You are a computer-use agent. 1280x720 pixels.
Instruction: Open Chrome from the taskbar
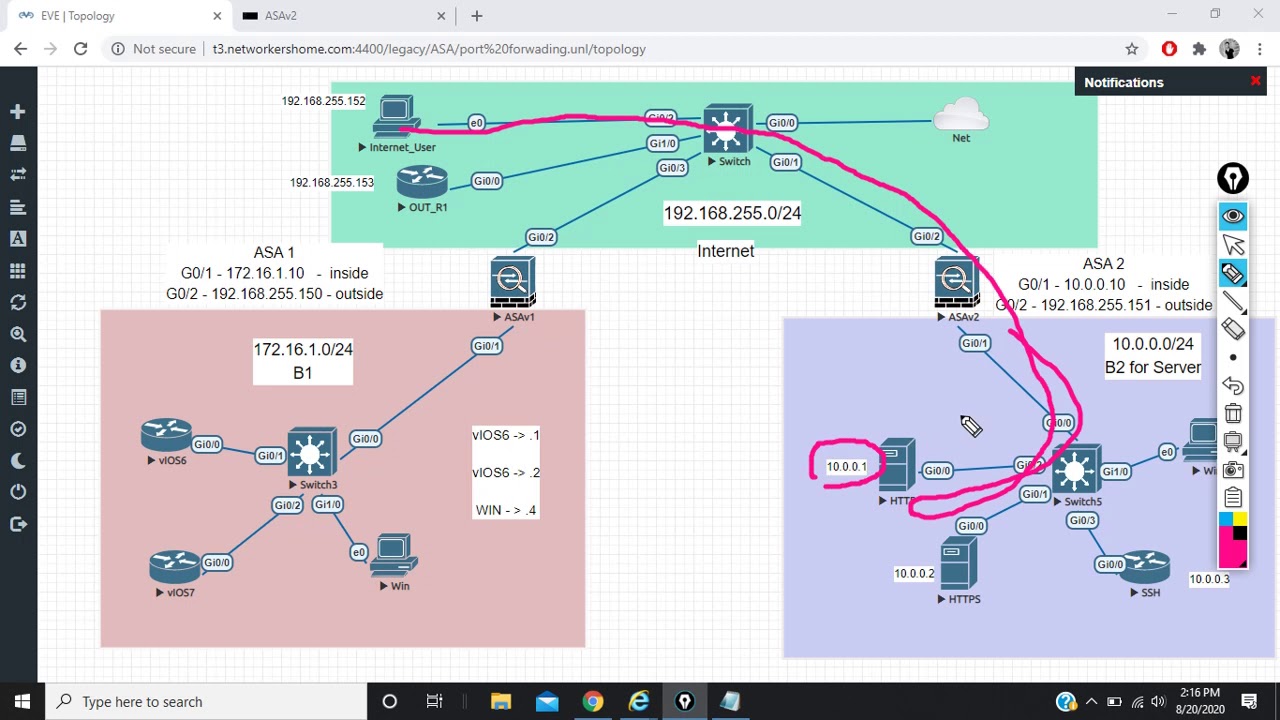pyautogui.click(x=593, y=701)
